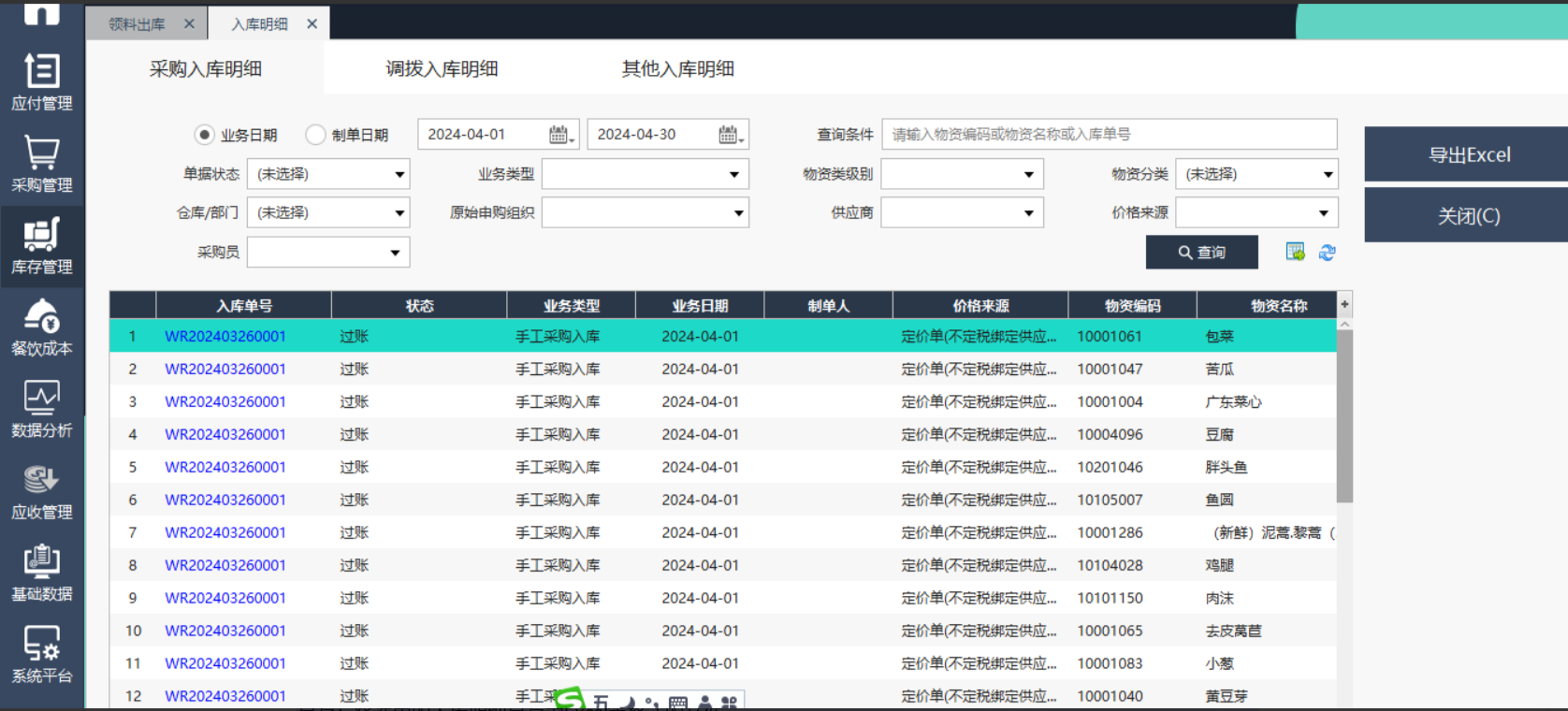The width and height of the screenshot is (1568, 711).
Task: Open 应收管理 sidebar icon
Action: point(41,491)
